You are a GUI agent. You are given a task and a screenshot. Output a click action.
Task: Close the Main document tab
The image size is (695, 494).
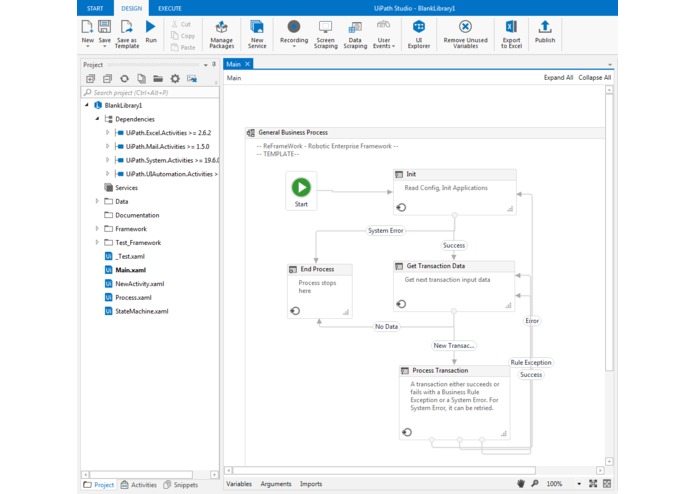point(248,64)
